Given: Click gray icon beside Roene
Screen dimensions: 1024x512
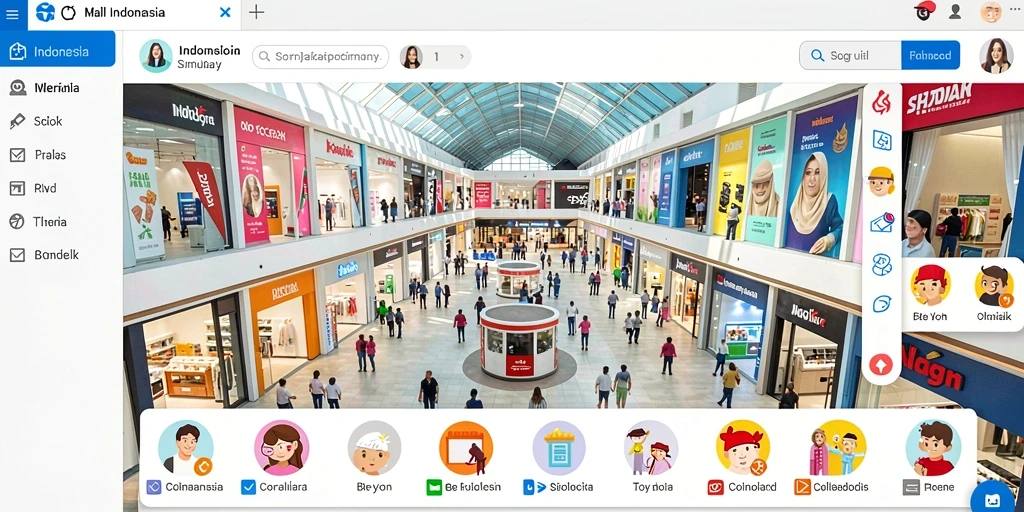Looking at the screenshot, I should [910, 487].
